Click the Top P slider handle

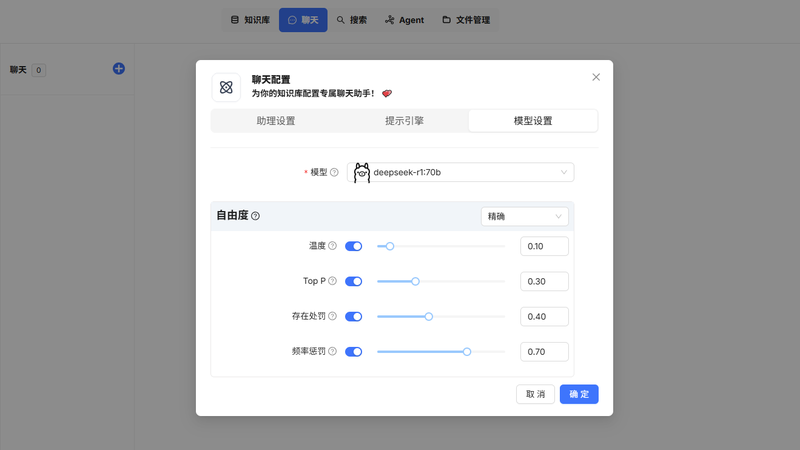point(415,282)
